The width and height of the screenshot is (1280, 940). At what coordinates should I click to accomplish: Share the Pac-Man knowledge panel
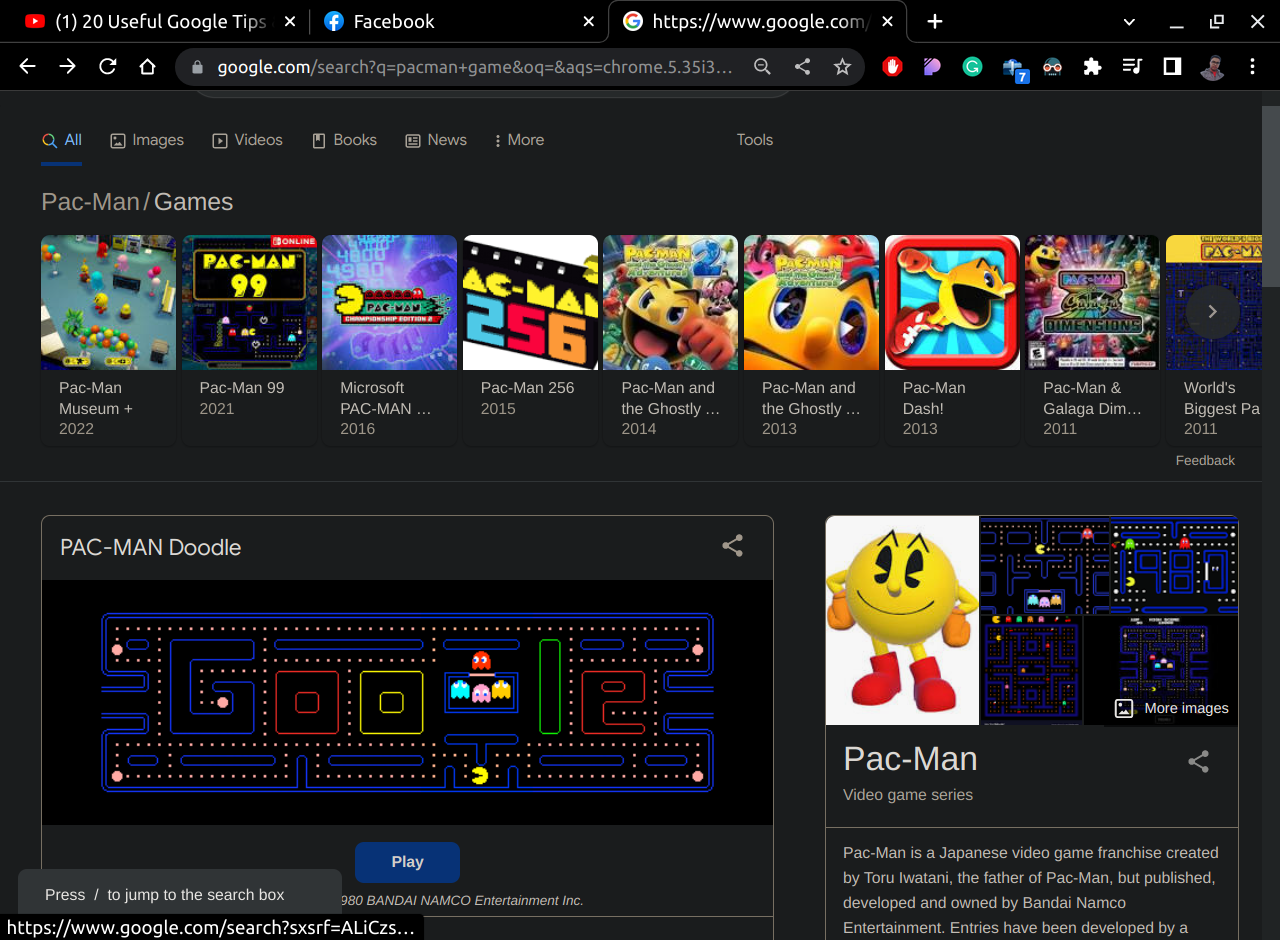coord(1198,761)
